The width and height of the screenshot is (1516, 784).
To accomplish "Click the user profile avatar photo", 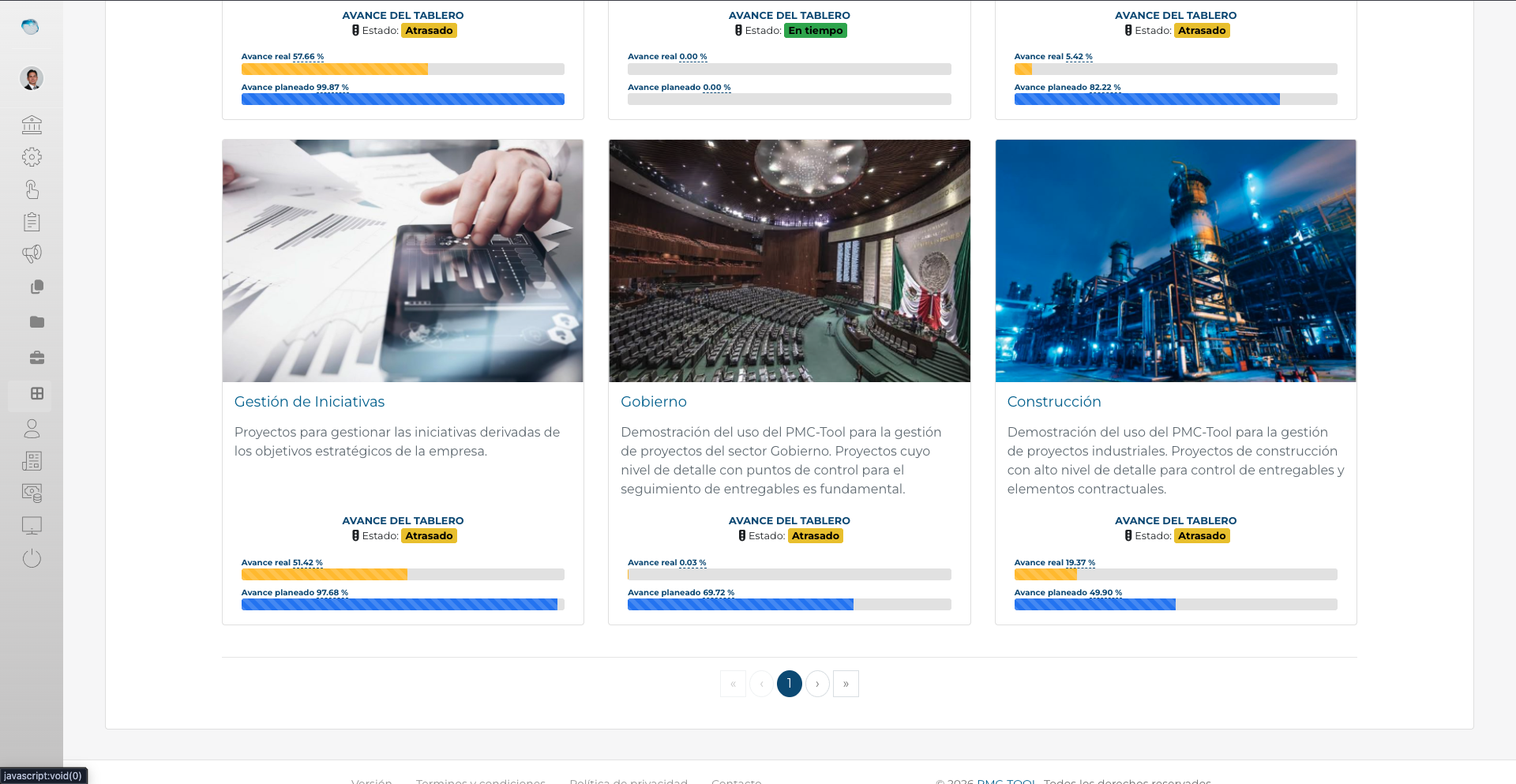I will [32, 78].
